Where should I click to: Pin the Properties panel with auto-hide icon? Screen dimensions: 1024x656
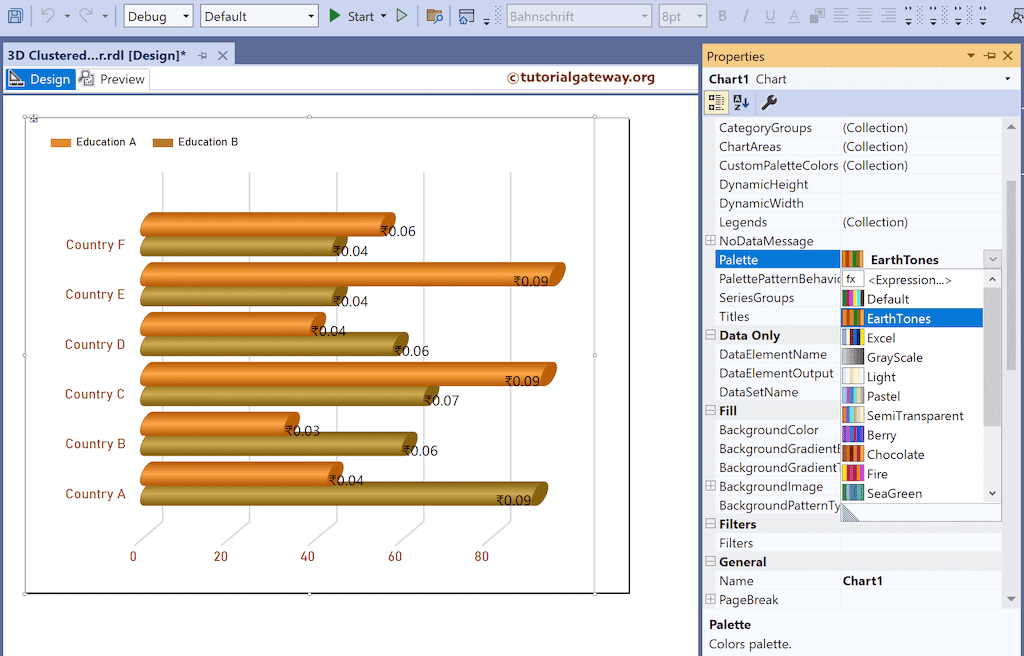[x=990, y=56]
